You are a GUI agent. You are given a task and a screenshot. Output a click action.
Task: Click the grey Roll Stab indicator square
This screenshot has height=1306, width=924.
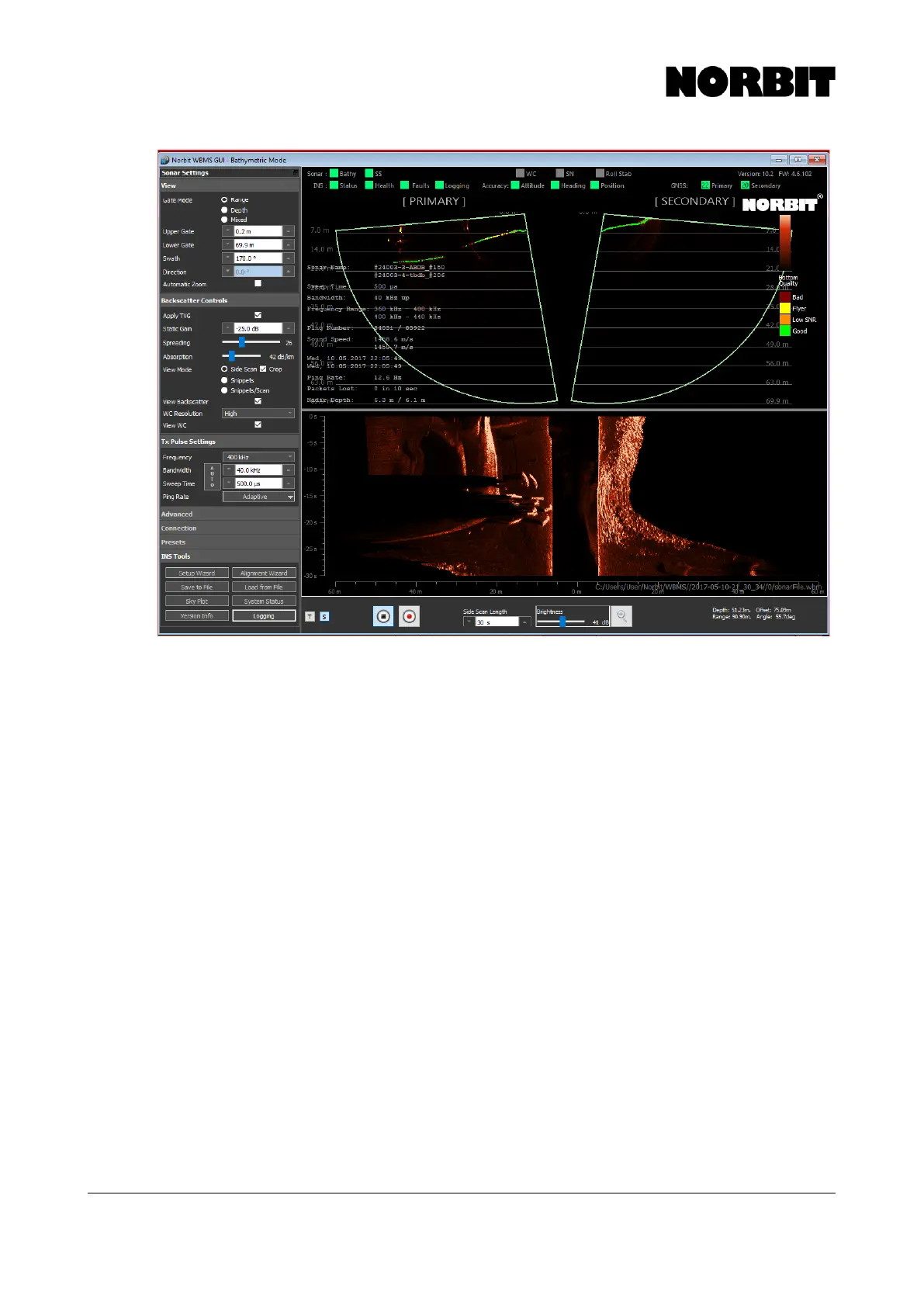pos(600,174)
